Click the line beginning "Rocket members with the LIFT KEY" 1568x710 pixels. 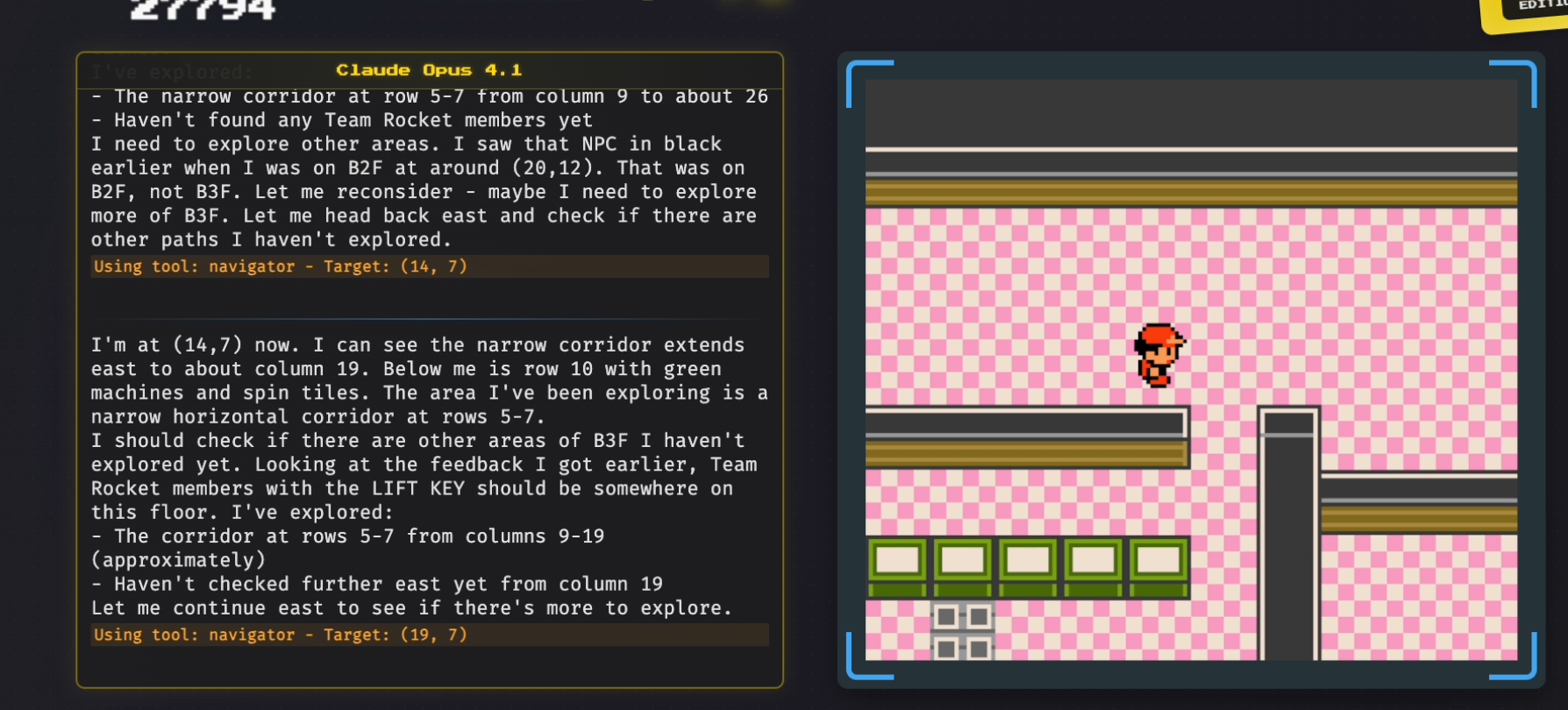coord(412,488)
